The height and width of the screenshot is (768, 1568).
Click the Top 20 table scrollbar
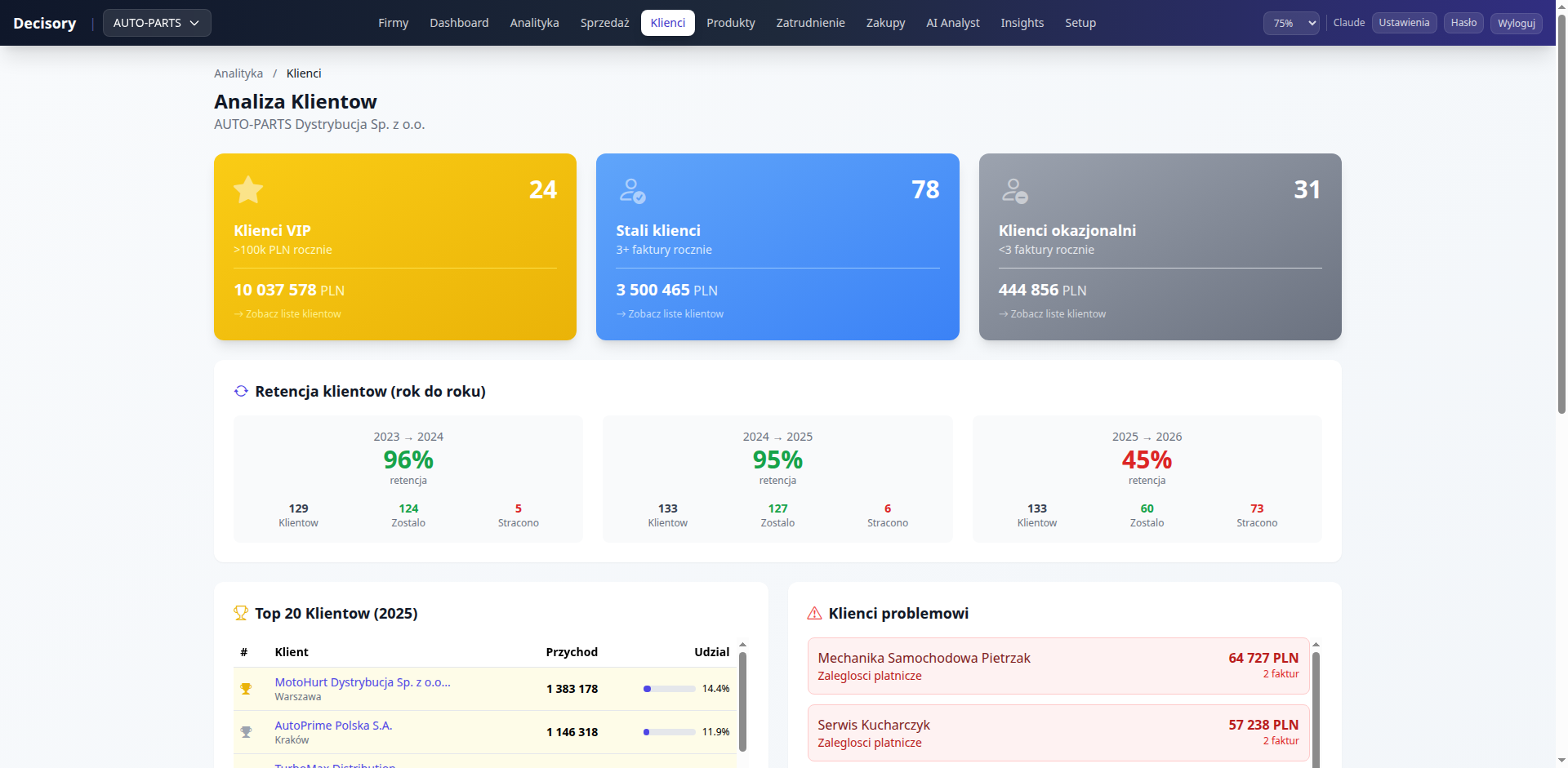pos(742,702)
